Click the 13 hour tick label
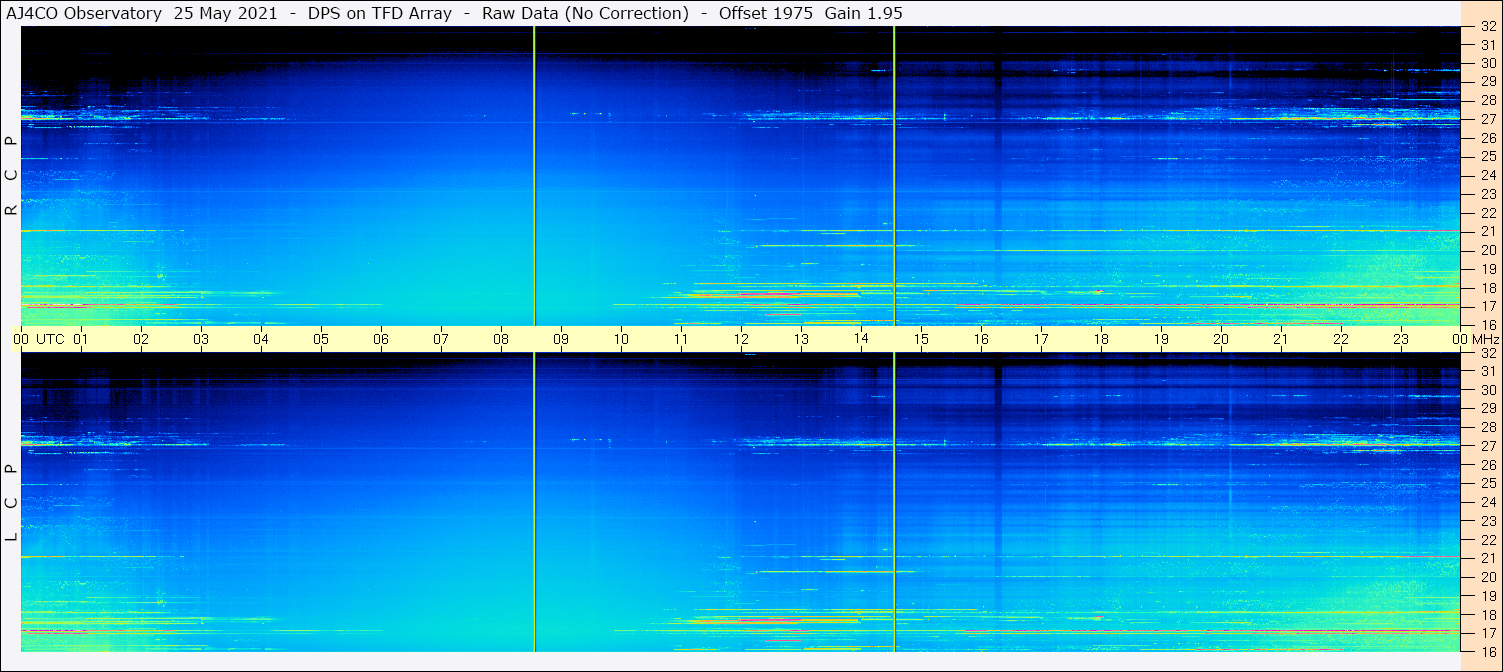 801,339
